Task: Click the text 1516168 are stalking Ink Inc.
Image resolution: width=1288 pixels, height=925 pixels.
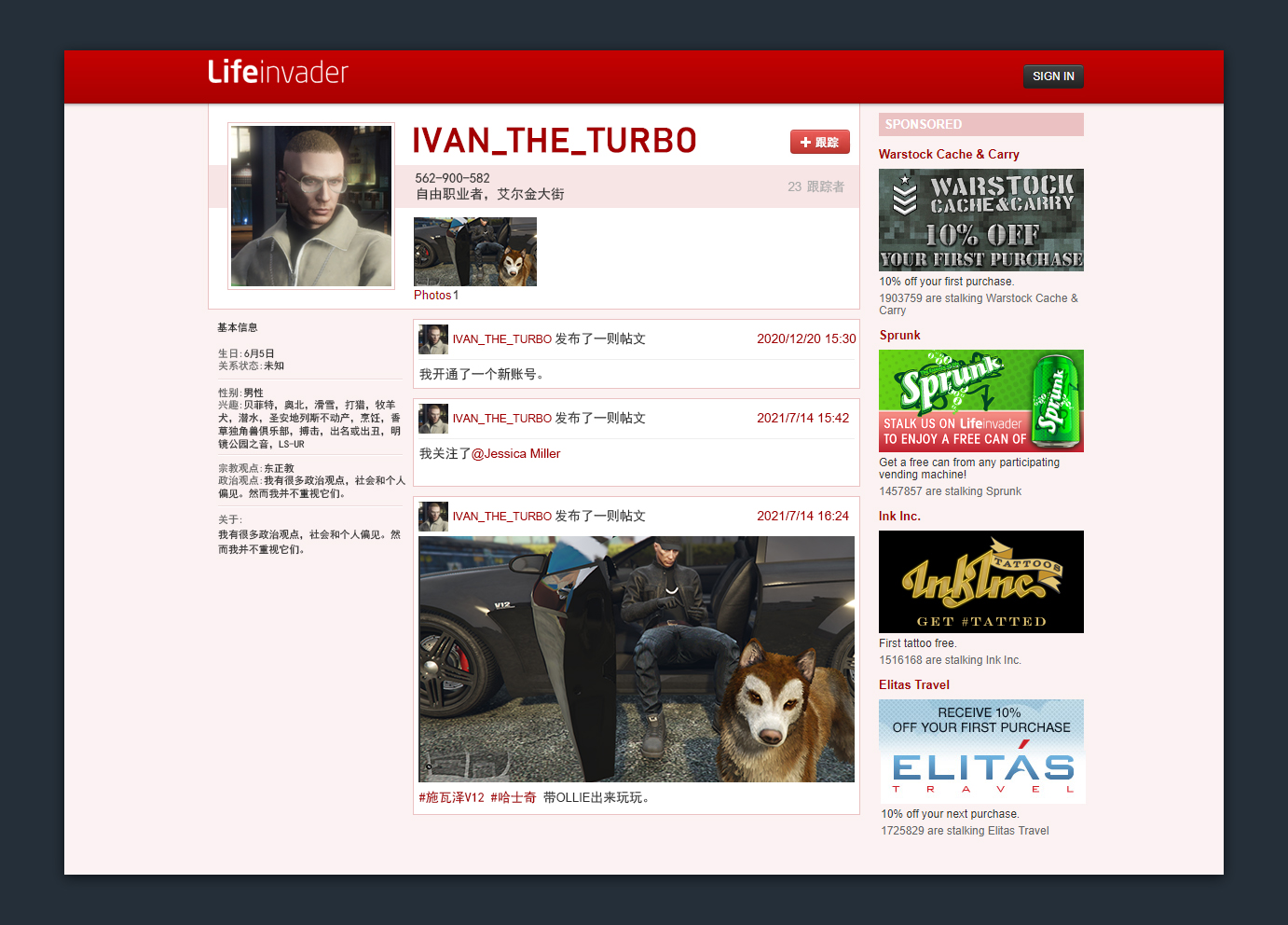Action: 950,660
